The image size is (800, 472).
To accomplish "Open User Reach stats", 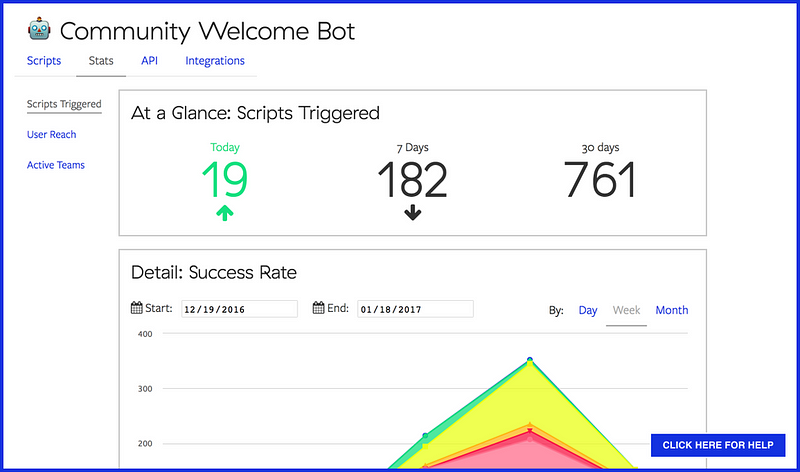I will click(52, 135).
